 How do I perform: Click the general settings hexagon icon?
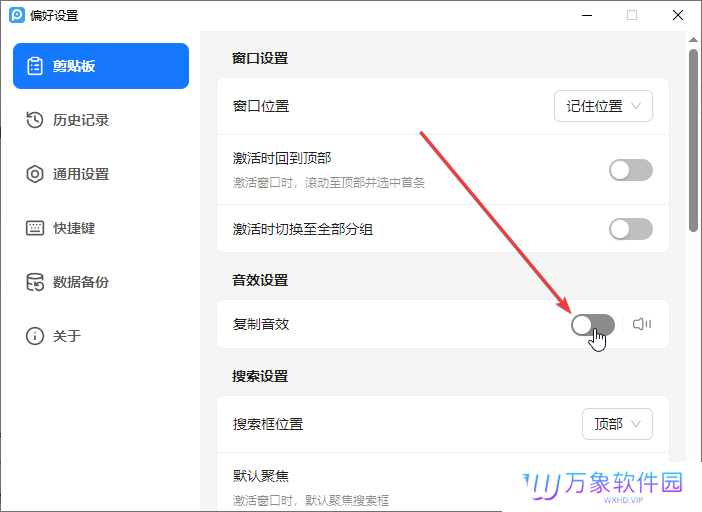click(x=35, y=174)
